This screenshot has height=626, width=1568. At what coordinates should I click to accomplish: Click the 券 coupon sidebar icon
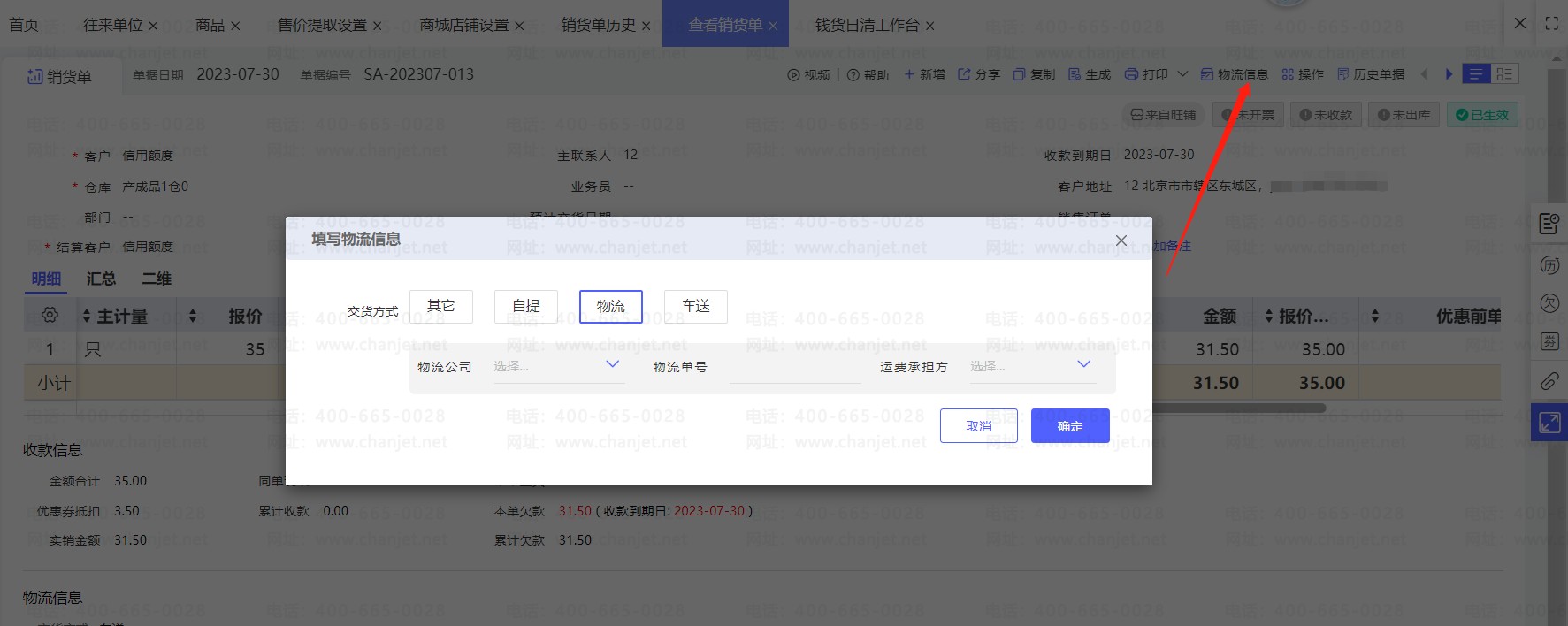click(1549, 342)
